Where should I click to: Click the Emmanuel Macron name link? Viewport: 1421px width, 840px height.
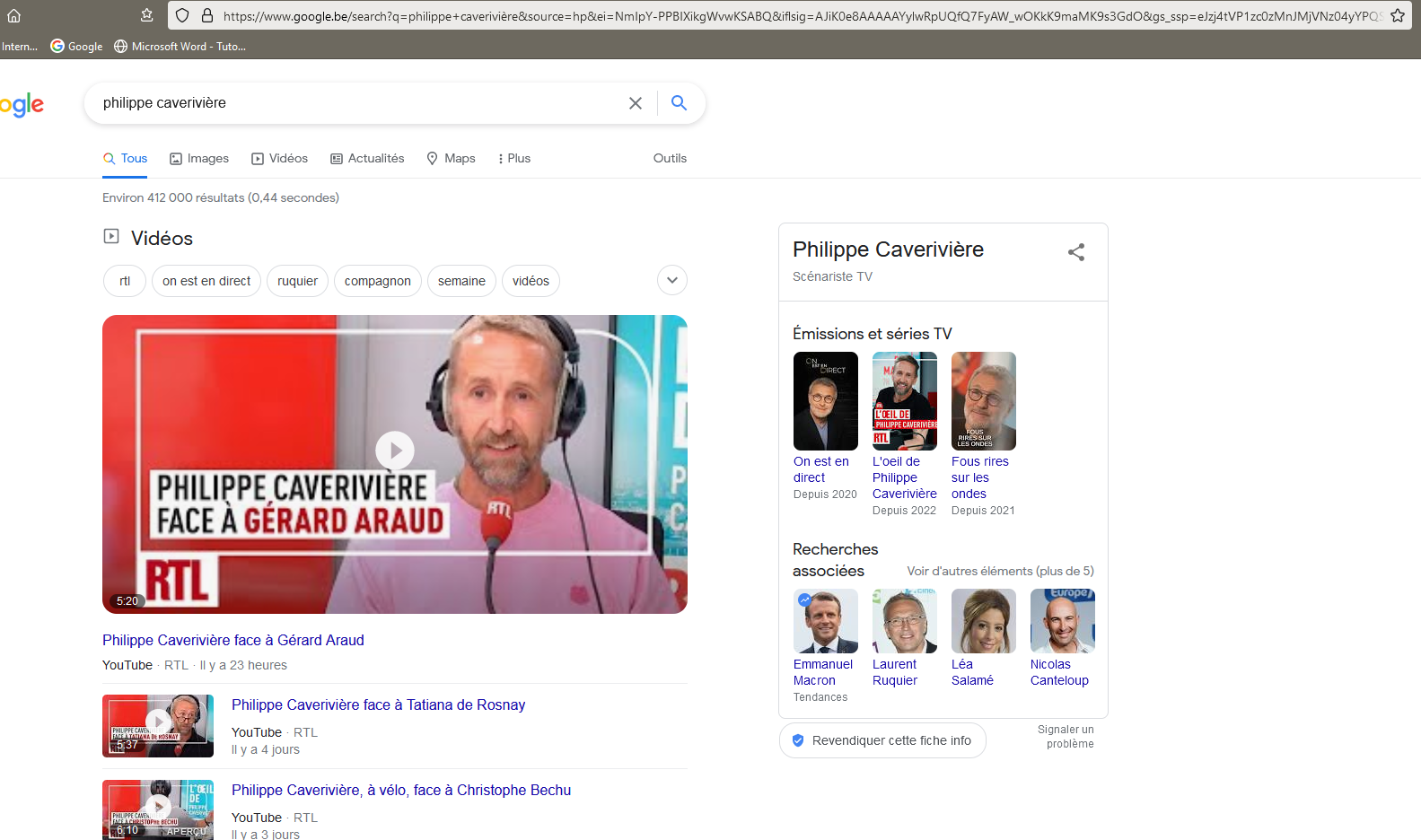pos(823,672)
